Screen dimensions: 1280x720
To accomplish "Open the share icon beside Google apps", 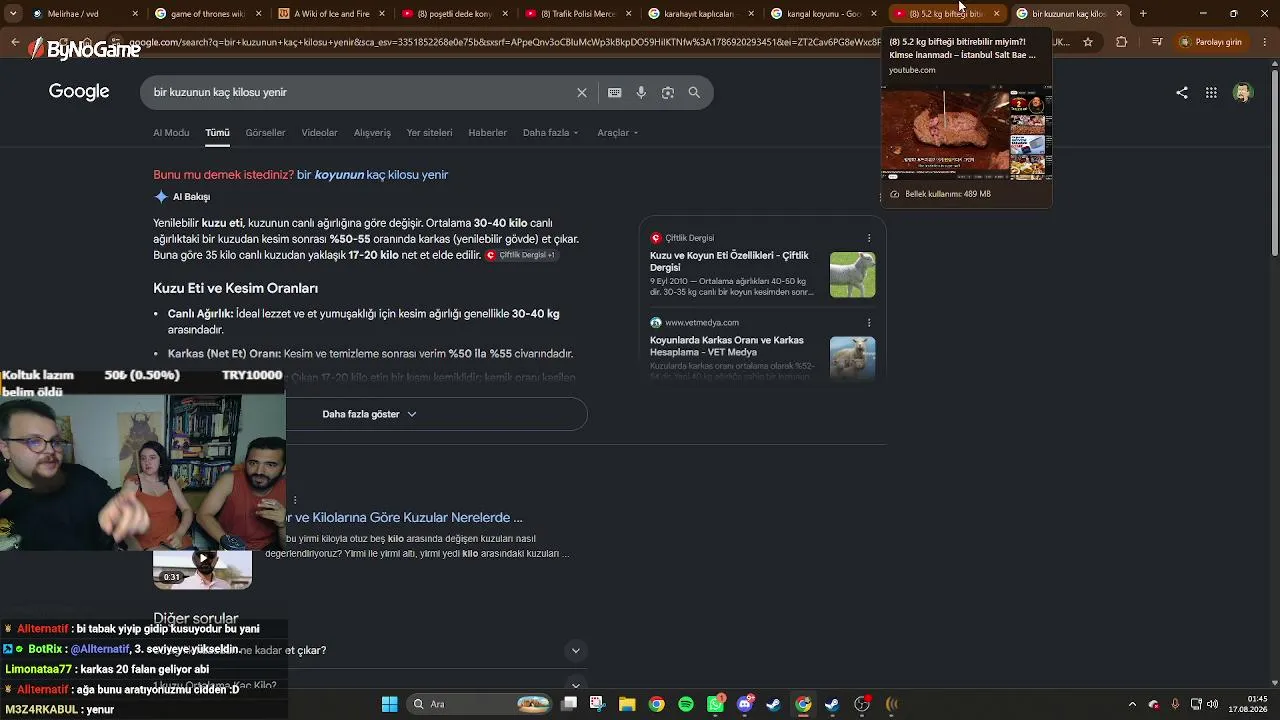I will (1182, 92).
